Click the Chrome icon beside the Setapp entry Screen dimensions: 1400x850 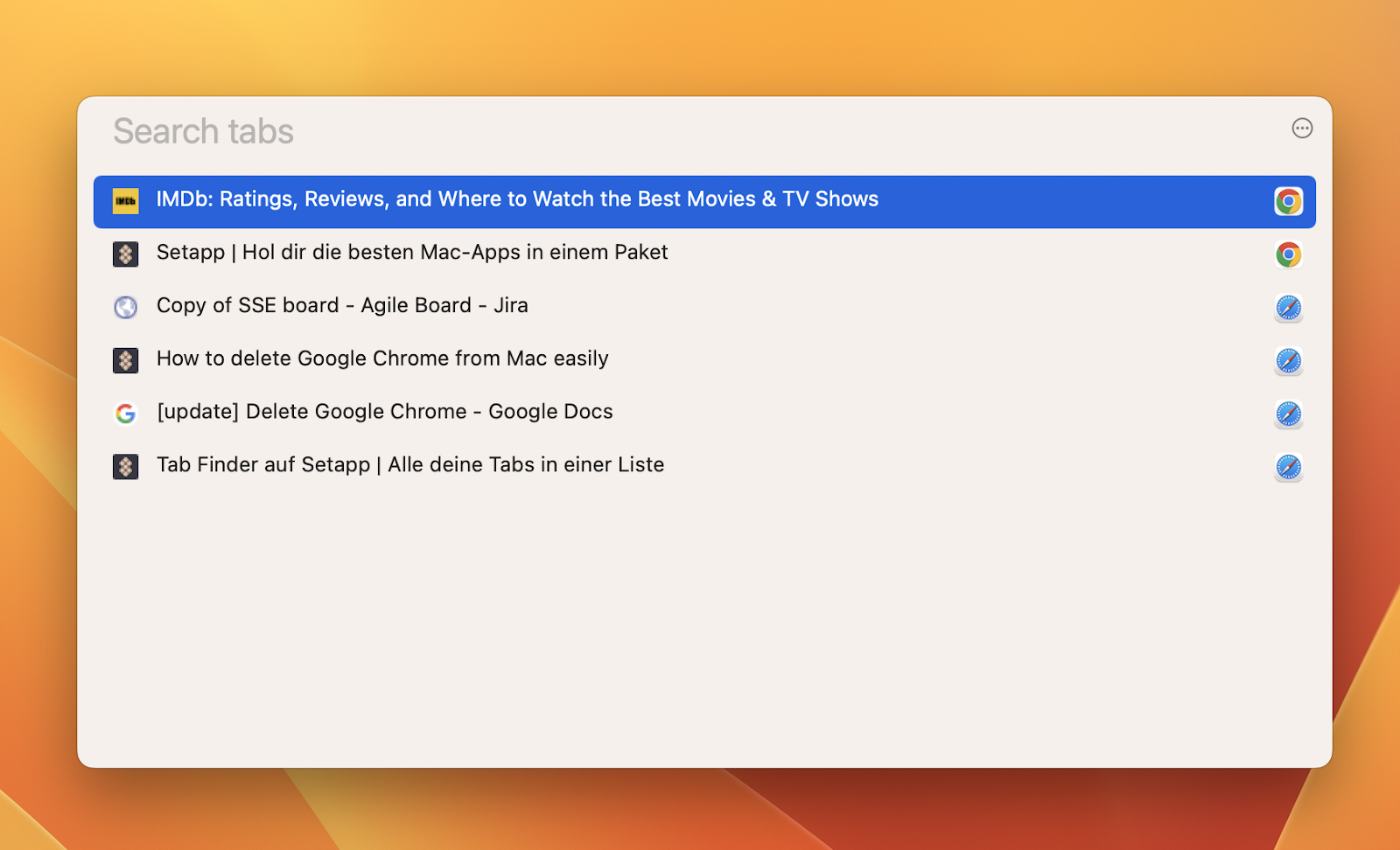[x=1287, y=254]
